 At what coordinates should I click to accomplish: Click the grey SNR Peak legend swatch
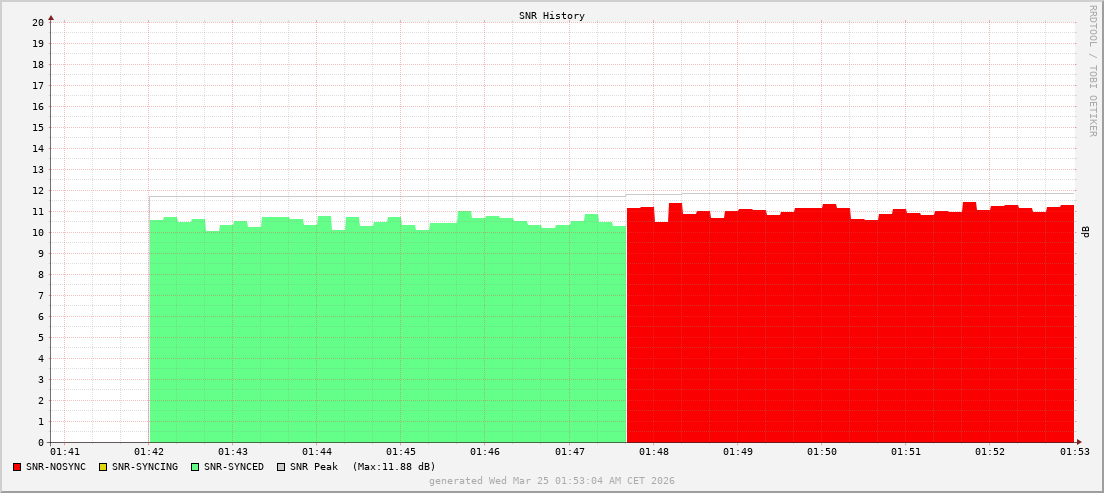coord(281,467)
